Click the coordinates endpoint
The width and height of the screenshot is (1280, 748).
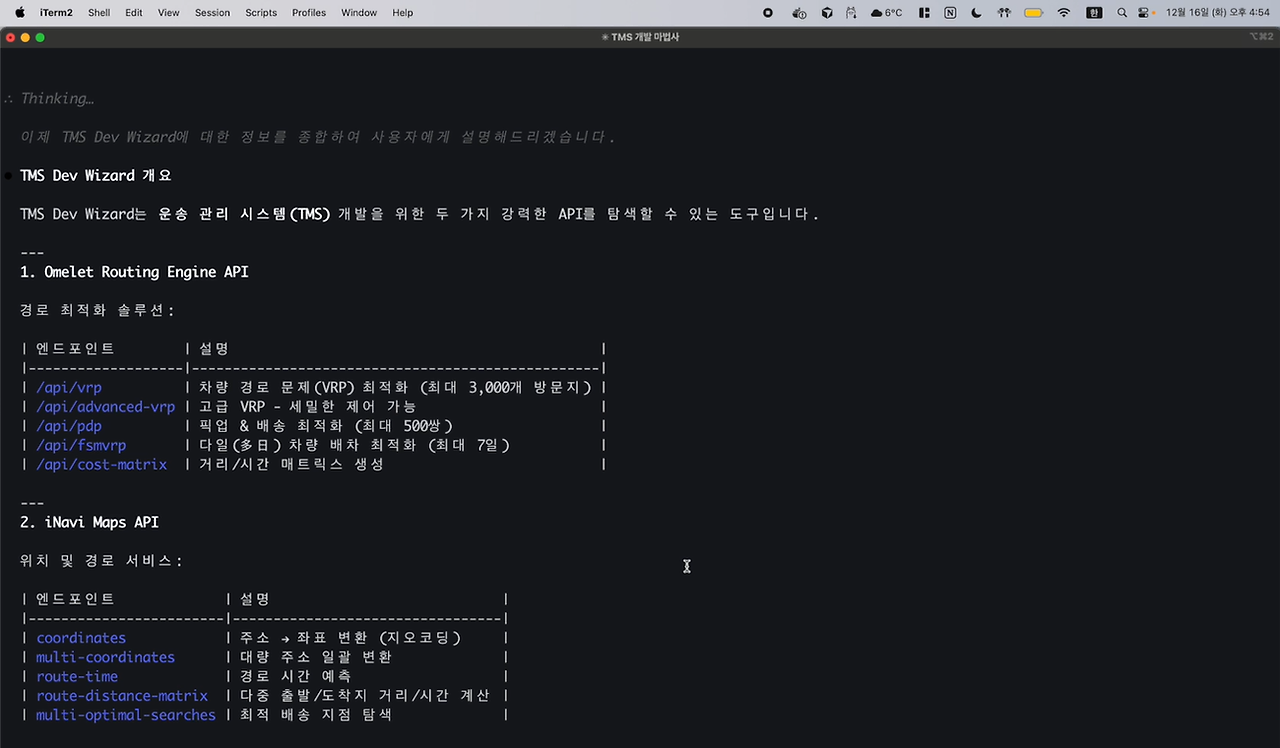pos(81,638)
